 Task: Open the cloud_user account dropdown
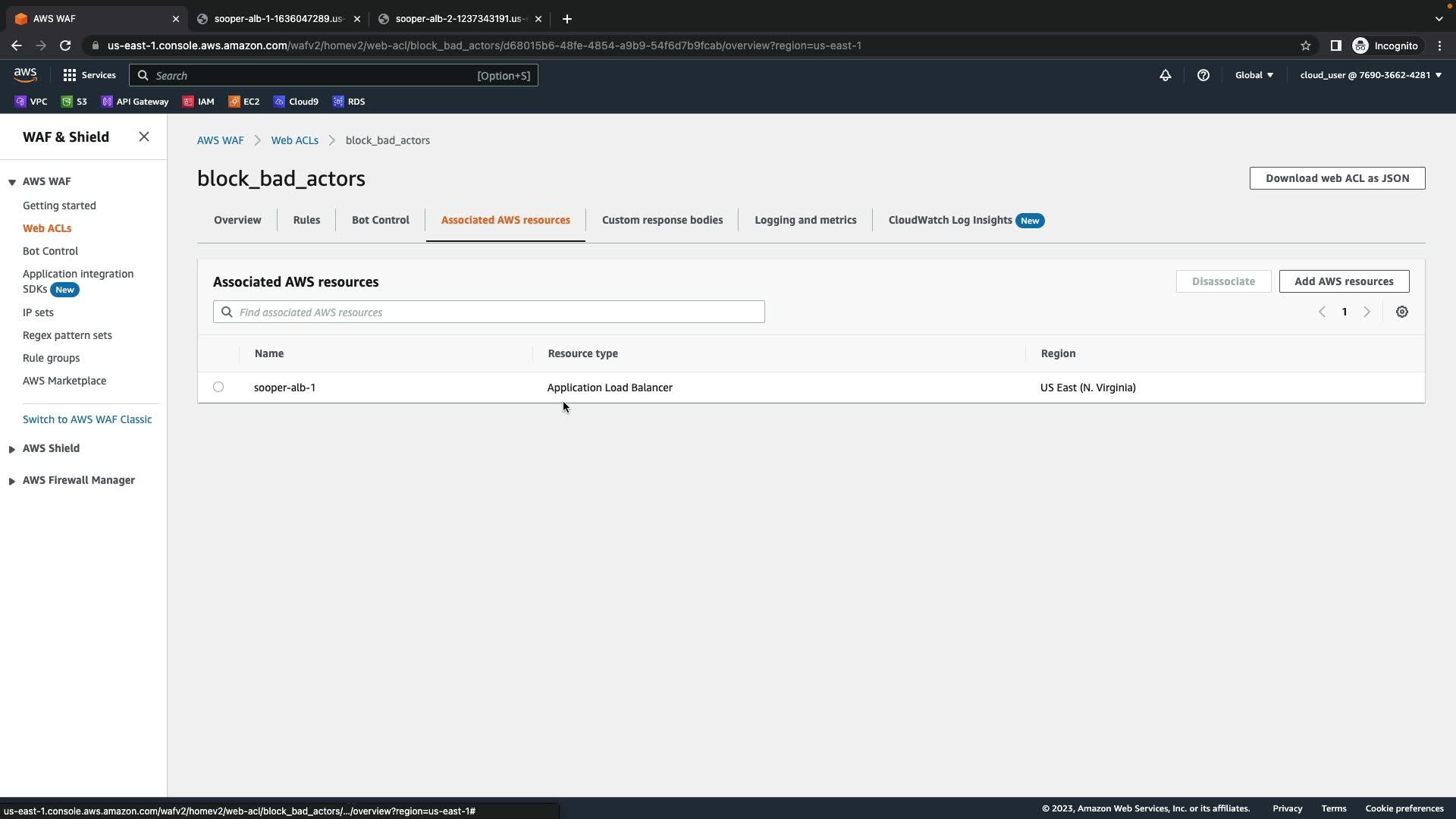[x=1370, y=75]
